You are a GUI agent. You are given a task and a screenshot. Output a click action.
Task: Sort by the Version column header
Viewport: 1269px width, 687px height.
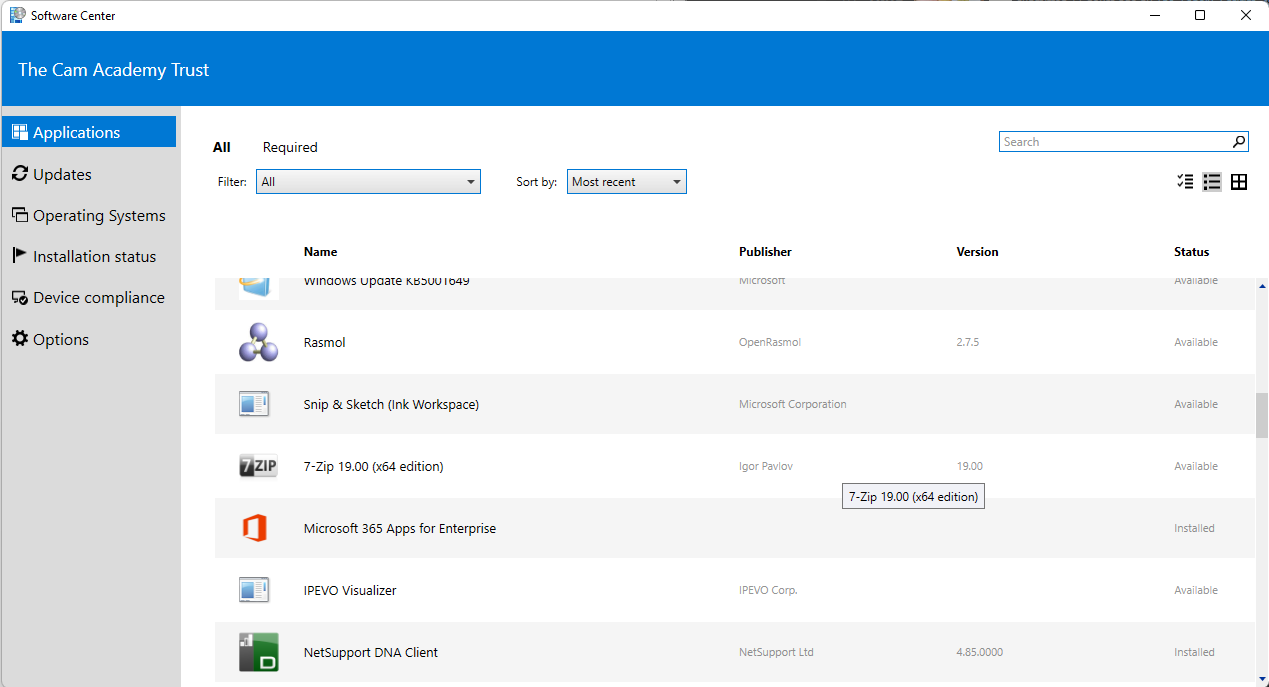[977, 252]
